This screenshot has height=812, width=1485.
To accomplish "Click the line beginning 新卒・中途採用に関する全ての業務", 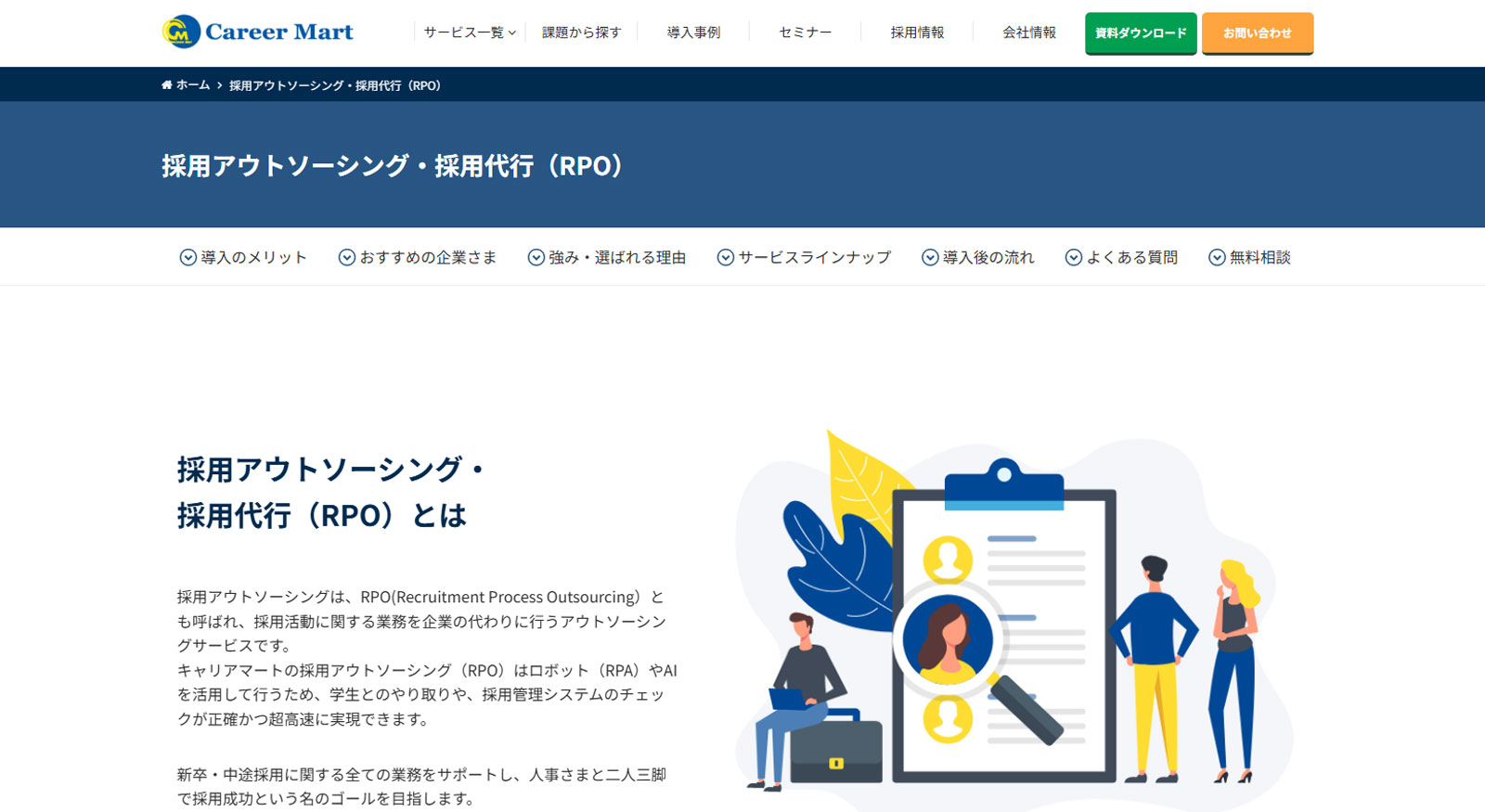I will [x=421, y=775].
